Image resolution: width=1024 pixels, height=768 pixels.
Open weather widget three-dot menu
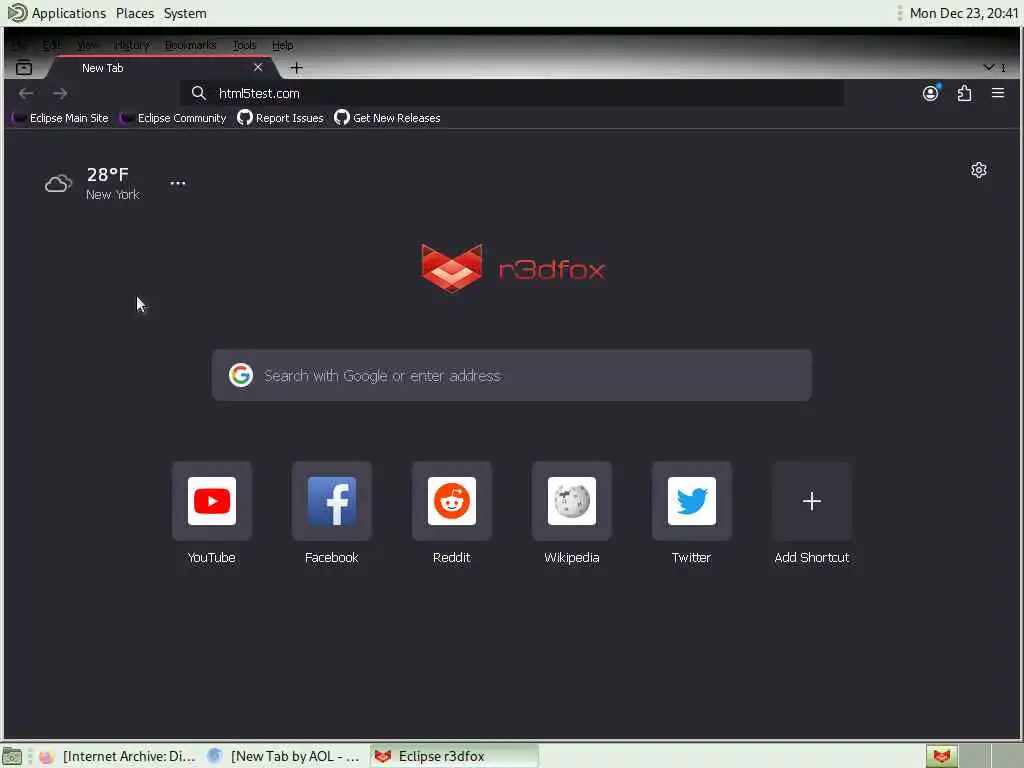[x=178, y=184]
